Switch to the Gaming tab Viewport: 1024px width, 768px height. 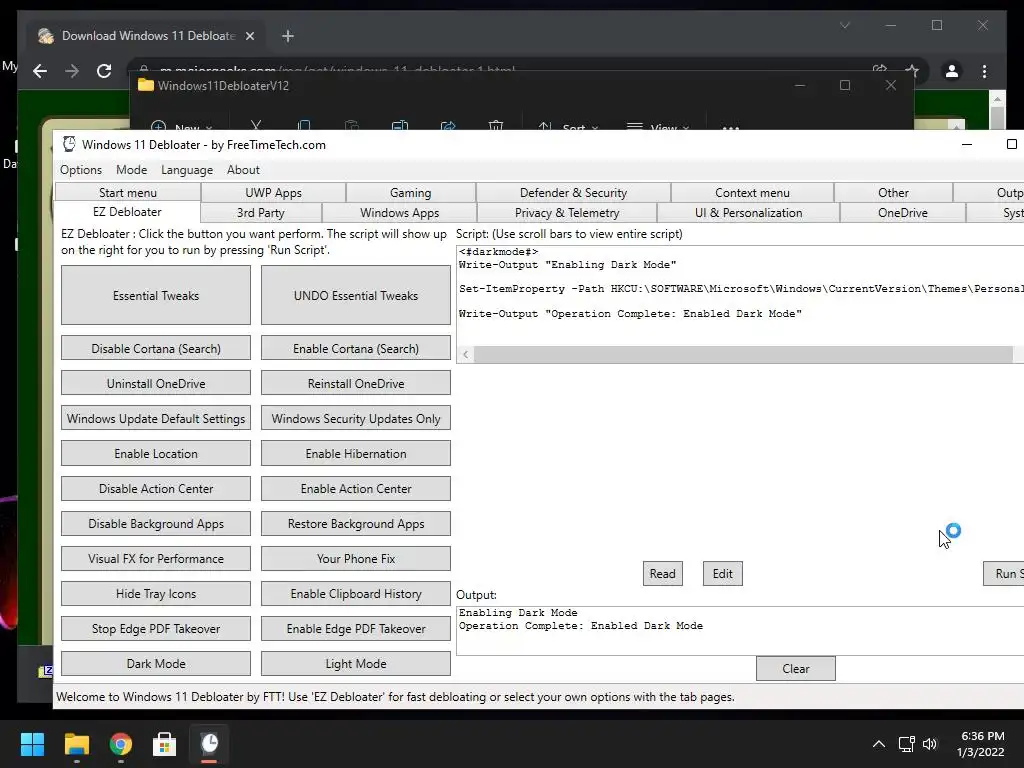click(x=410, y=193)
